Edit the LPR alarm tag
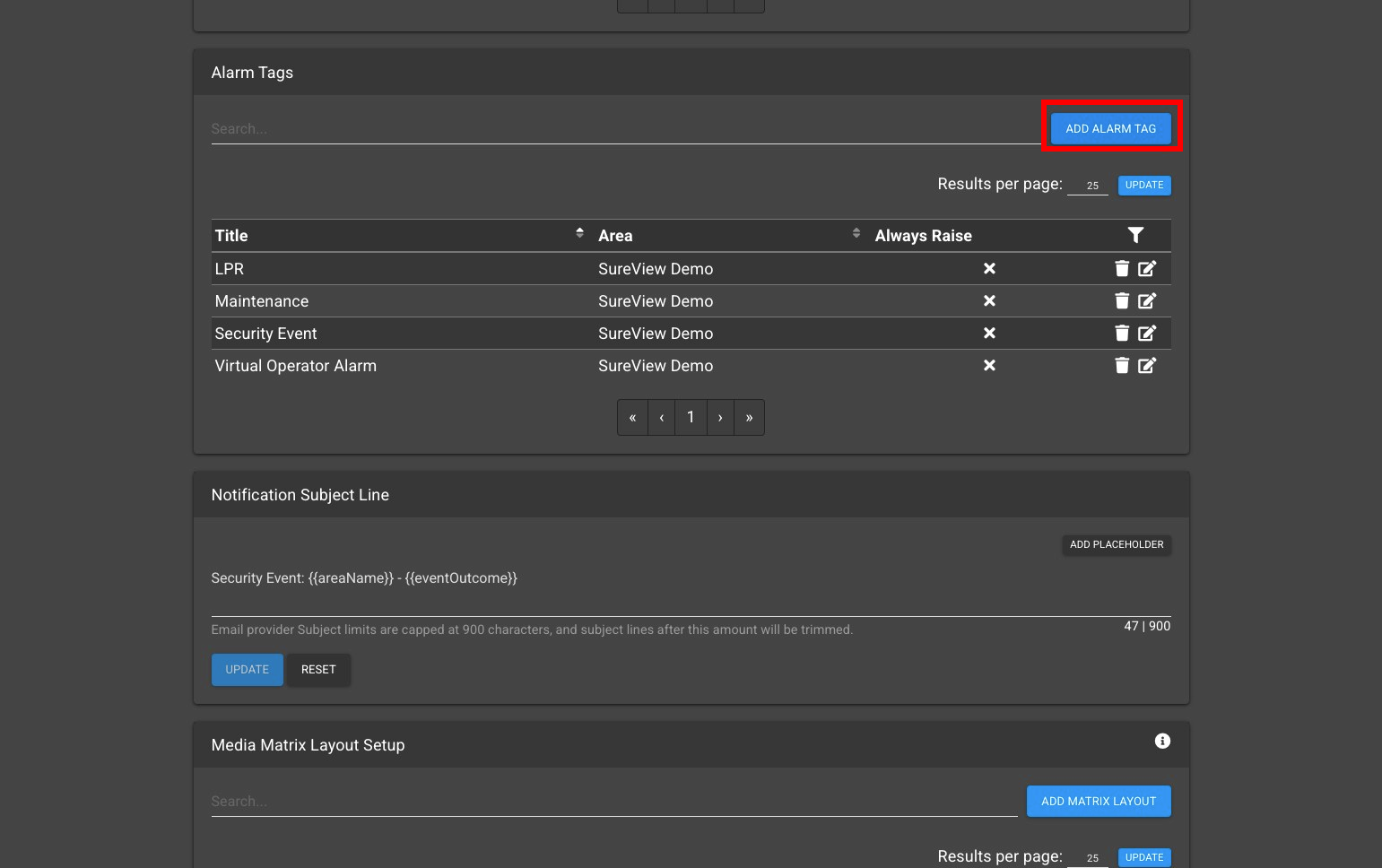The width and height of the screenshot is (1382, 868). coord(1147,268)
